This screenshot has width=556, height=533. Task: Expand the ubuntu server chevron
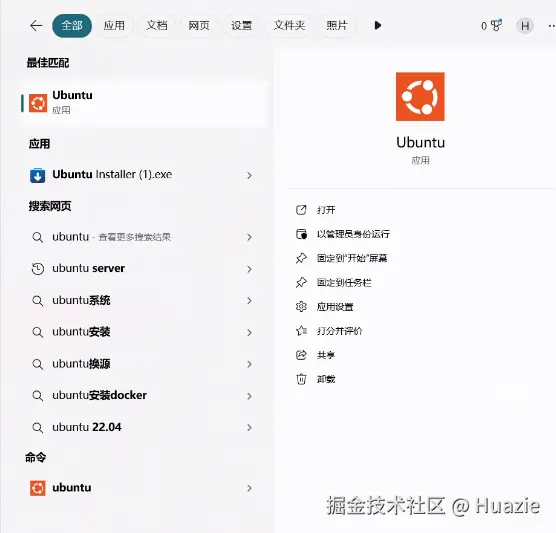[x=249, y=269]
